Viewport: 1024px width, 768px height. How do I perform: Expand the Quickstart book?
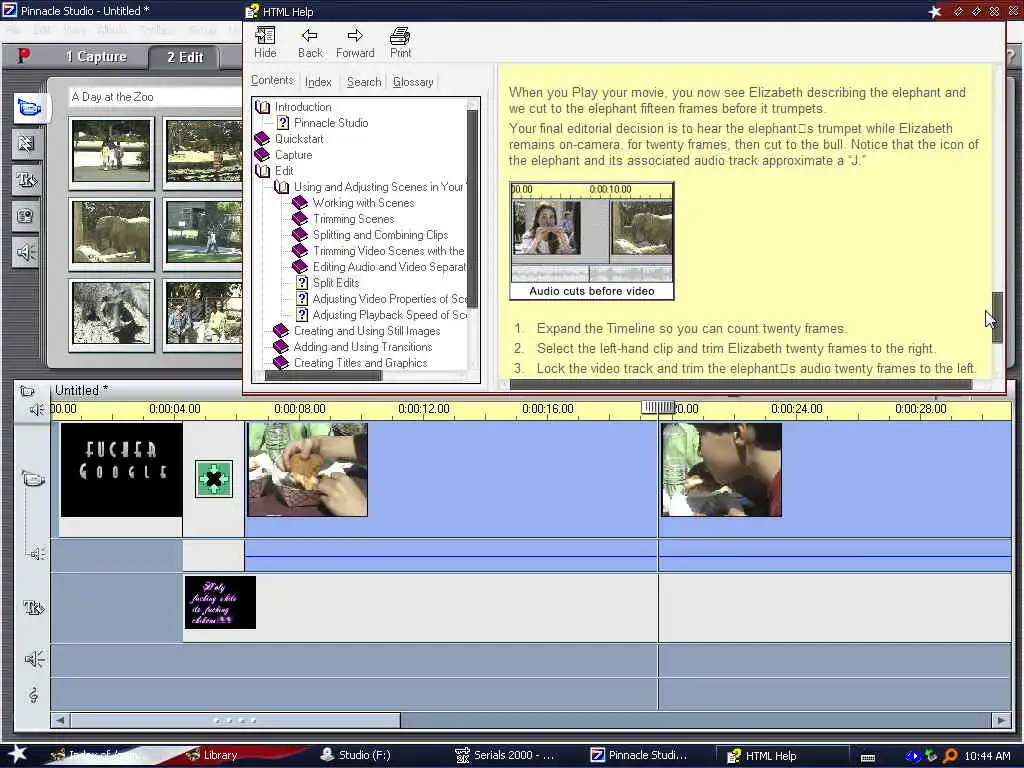[x=262, y=138]
